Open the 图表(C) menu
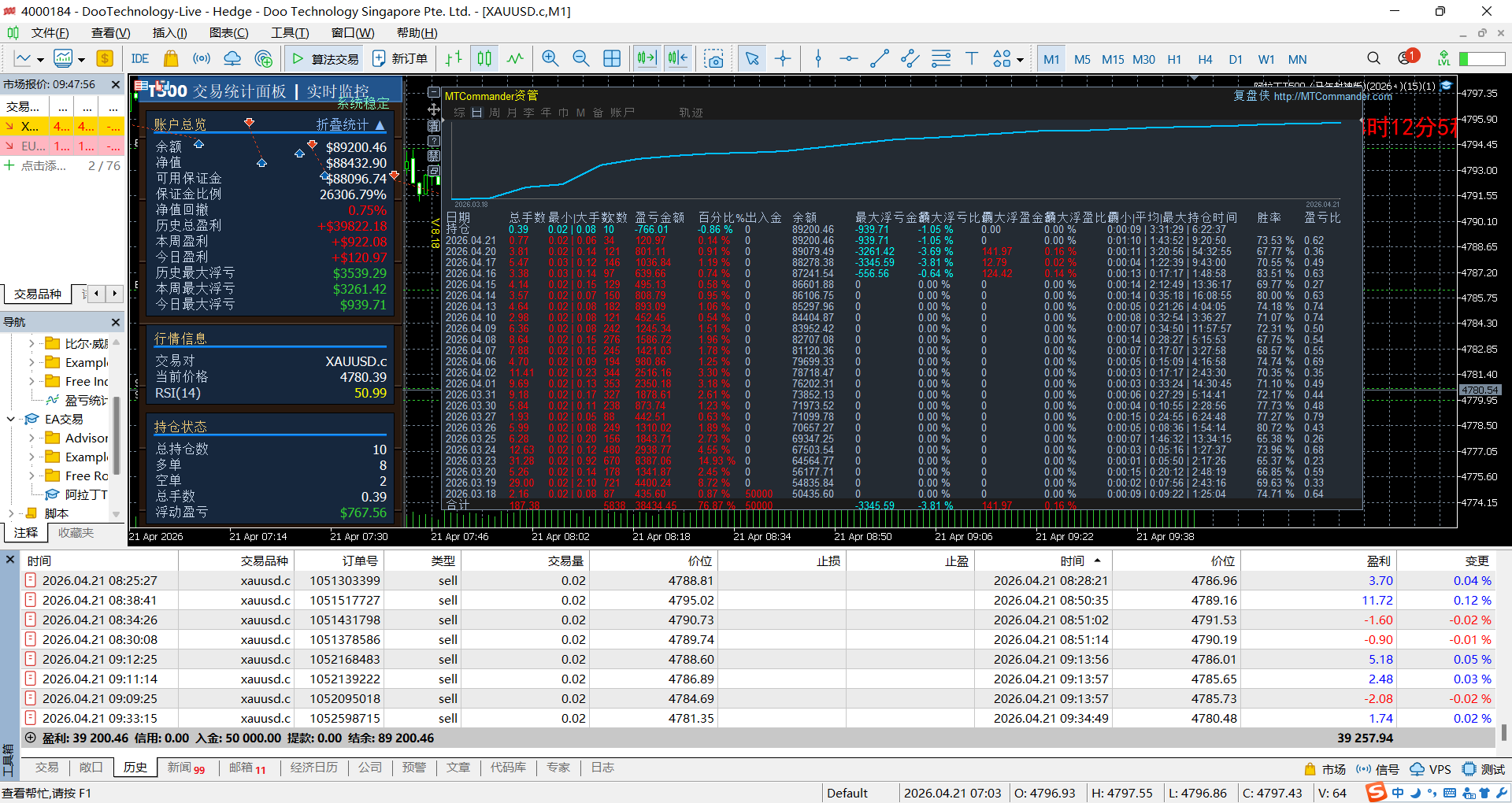 [x=228, y=32]
